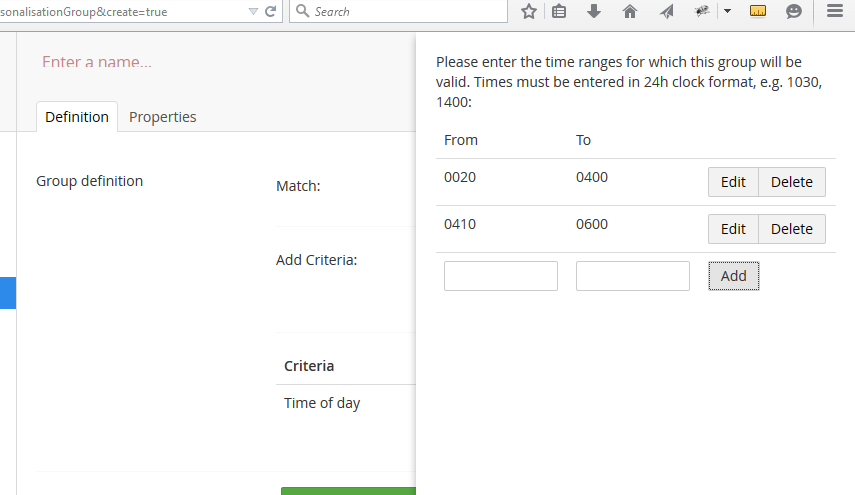The width and height of the screenshot is (855, 495).
Task: Select the Definition tab
Action: (x=77, y=117)
